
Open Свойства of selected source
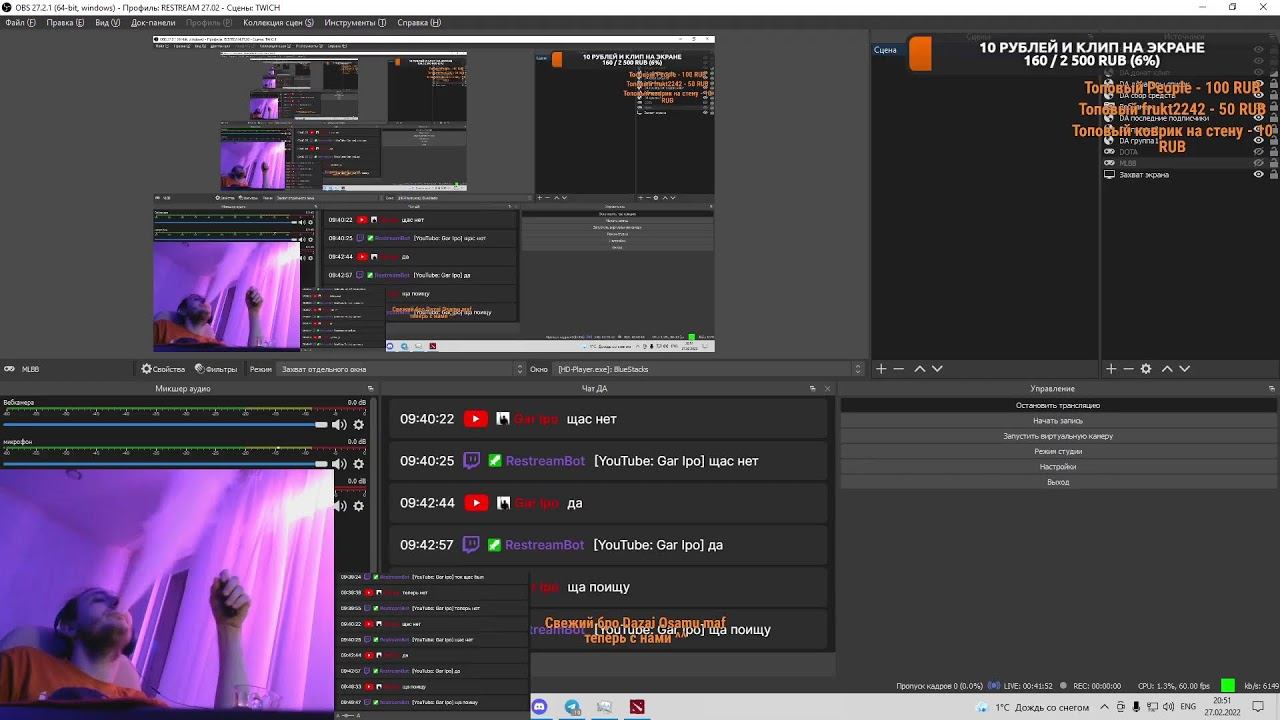[163, 369]
